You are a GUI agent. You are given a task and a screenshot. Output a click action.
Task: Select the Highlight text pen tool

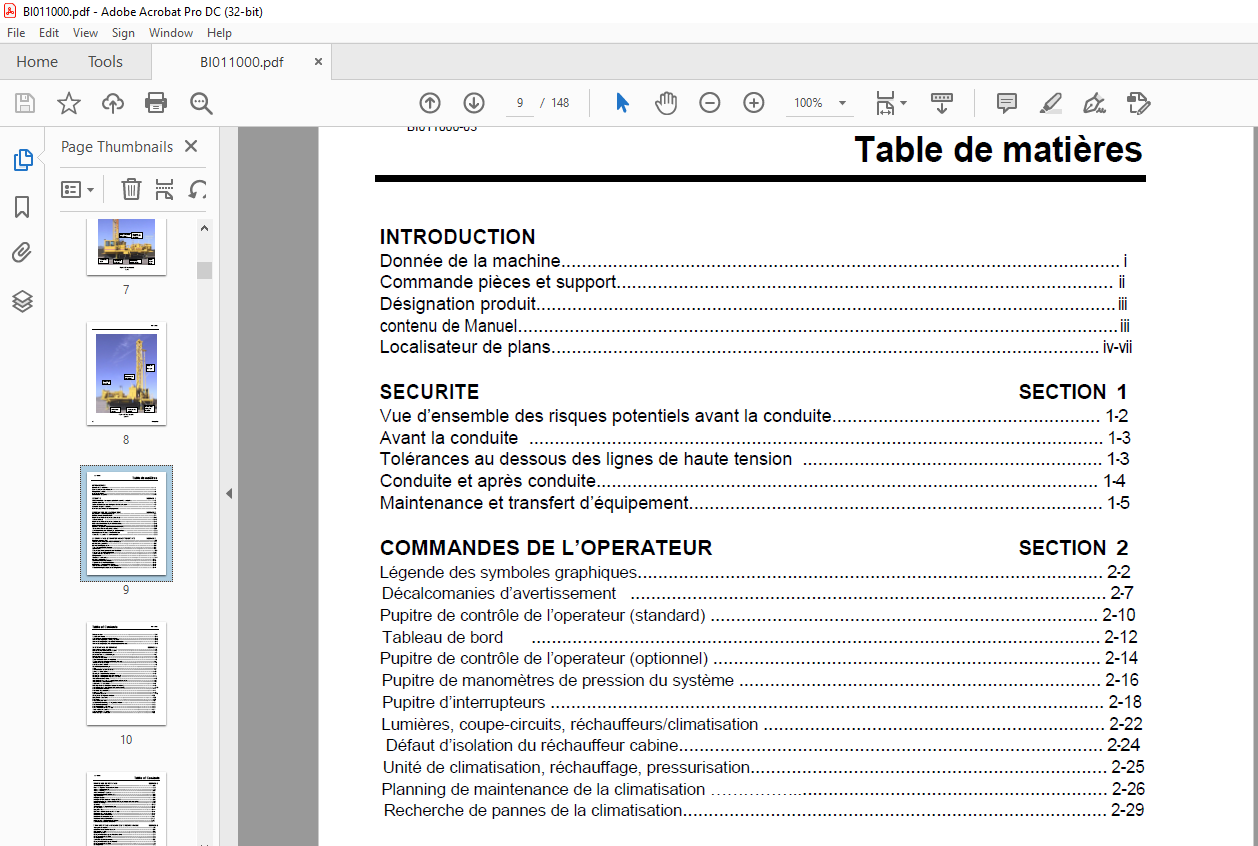(x=1051, y=103)
